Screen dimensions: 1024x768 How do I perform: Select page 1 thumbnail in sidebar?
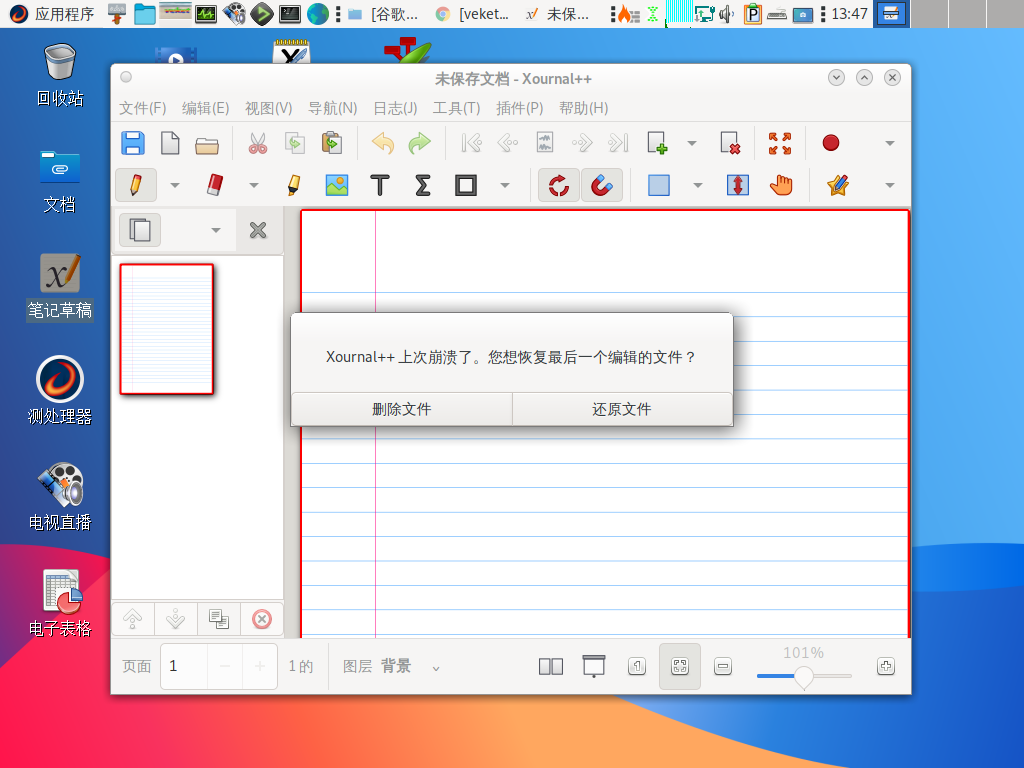[167, 329]
